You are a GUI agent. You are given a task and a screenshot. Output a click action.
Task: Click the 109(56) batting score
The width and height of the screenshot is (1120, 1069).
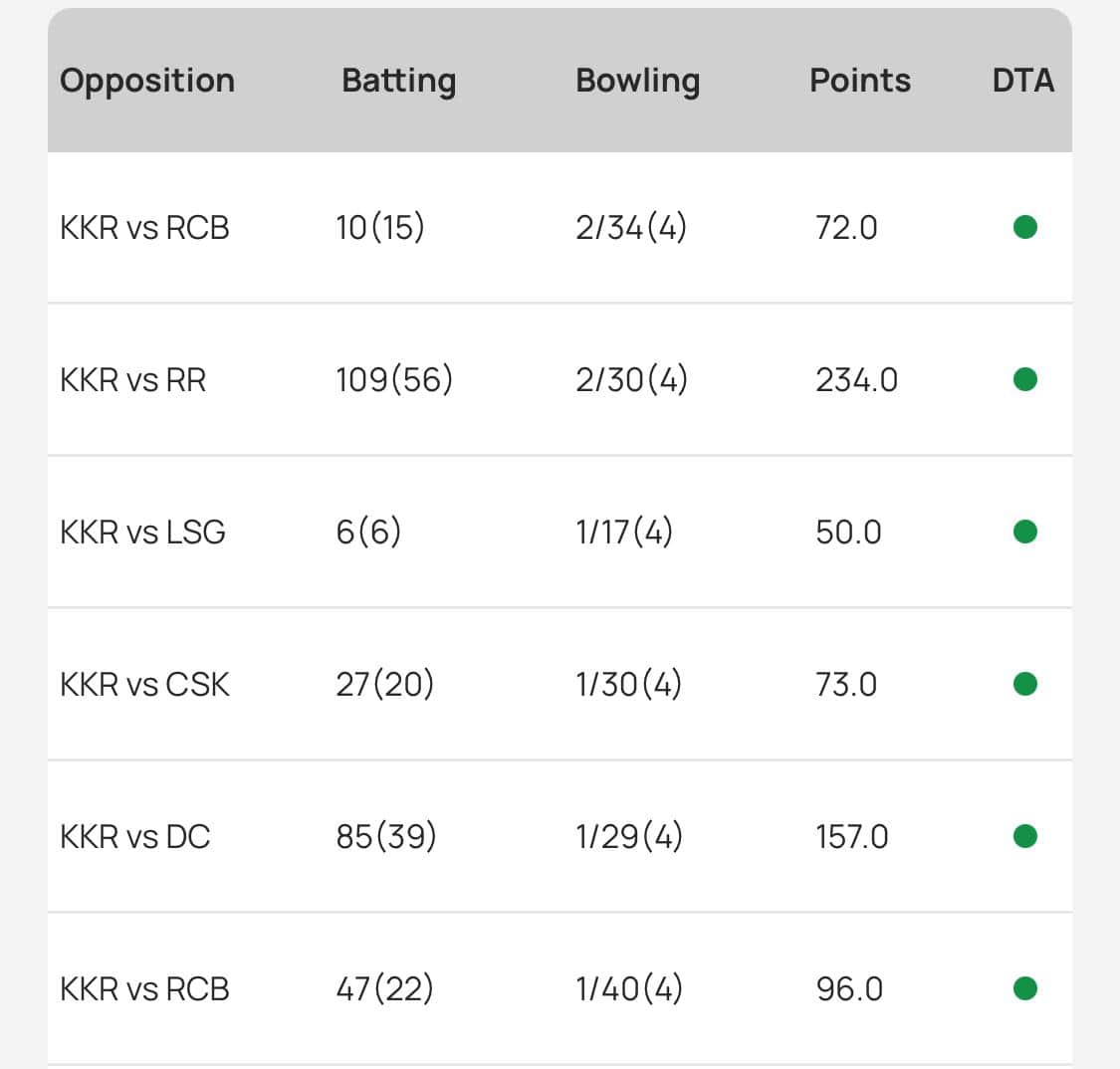tap(394, 380)
